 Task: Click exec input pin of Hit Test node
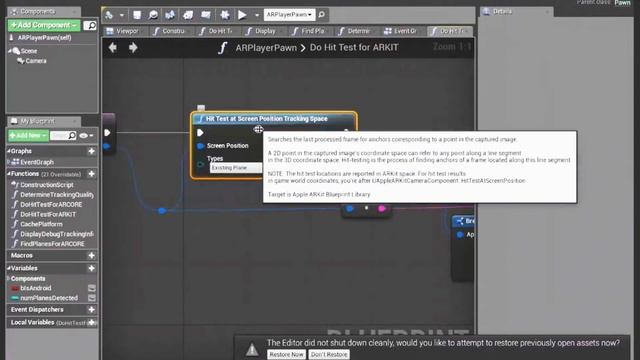[x=200, y=133]
